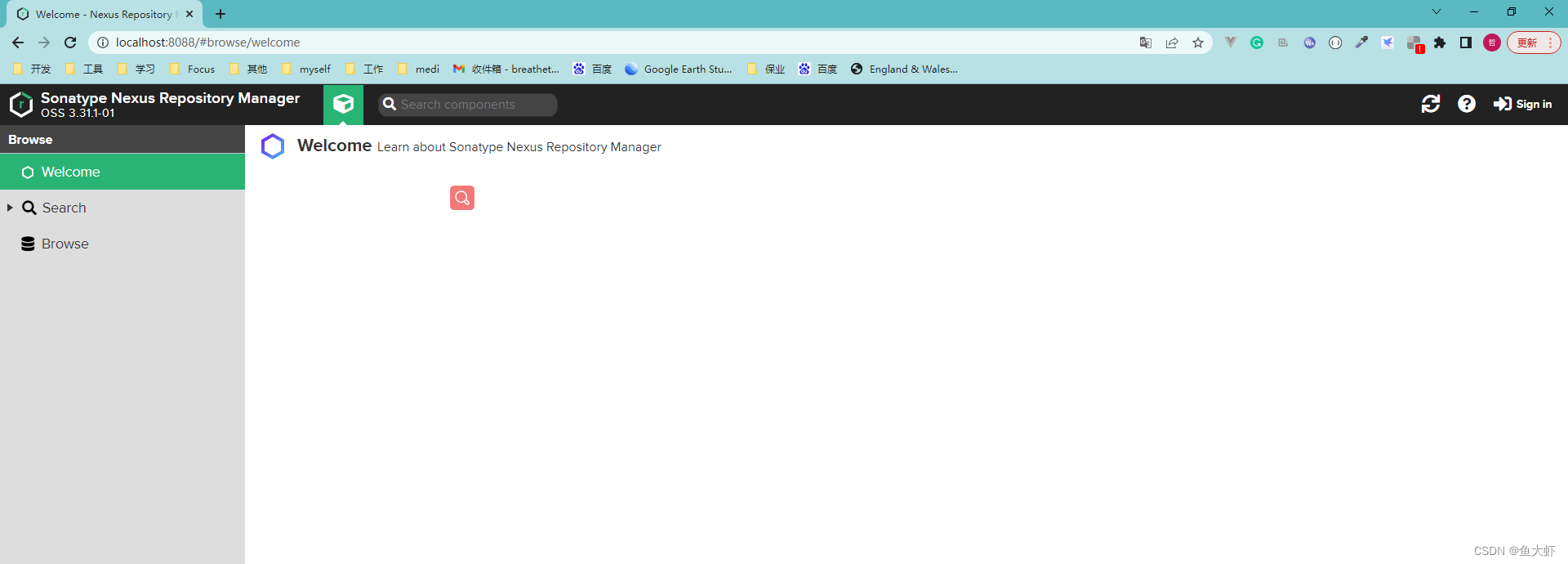Open the 工作 bookmarks folder
This screenshot has width=1568, height=564.
coord(364,69)
